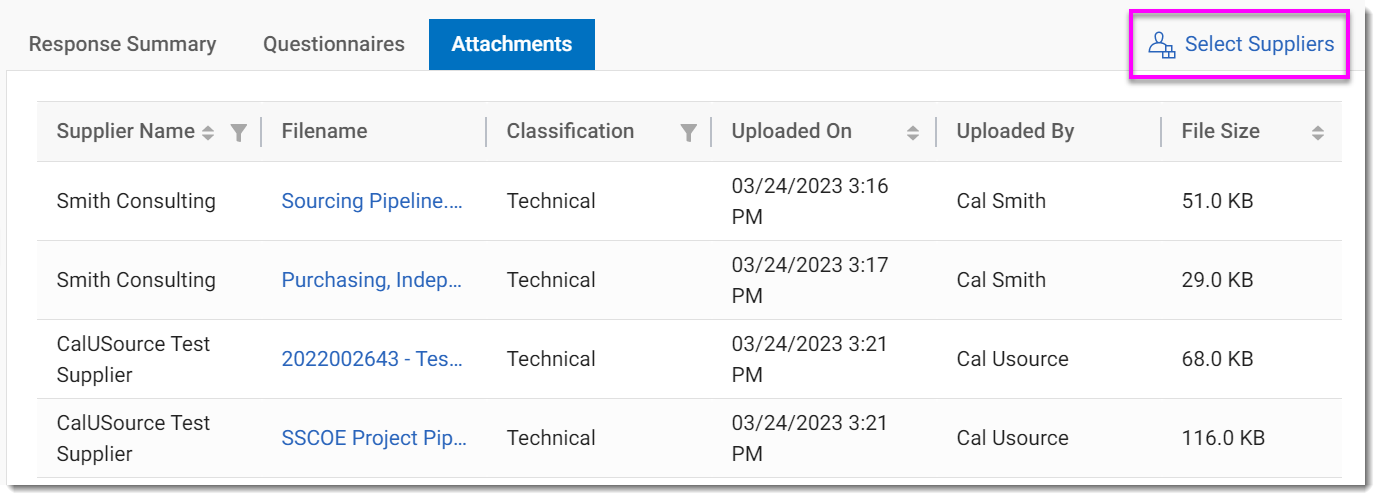Click the Select Suppliers person icon
Image resolution: width=1380 pixels, height=500 pixels.
point(1161,45)
